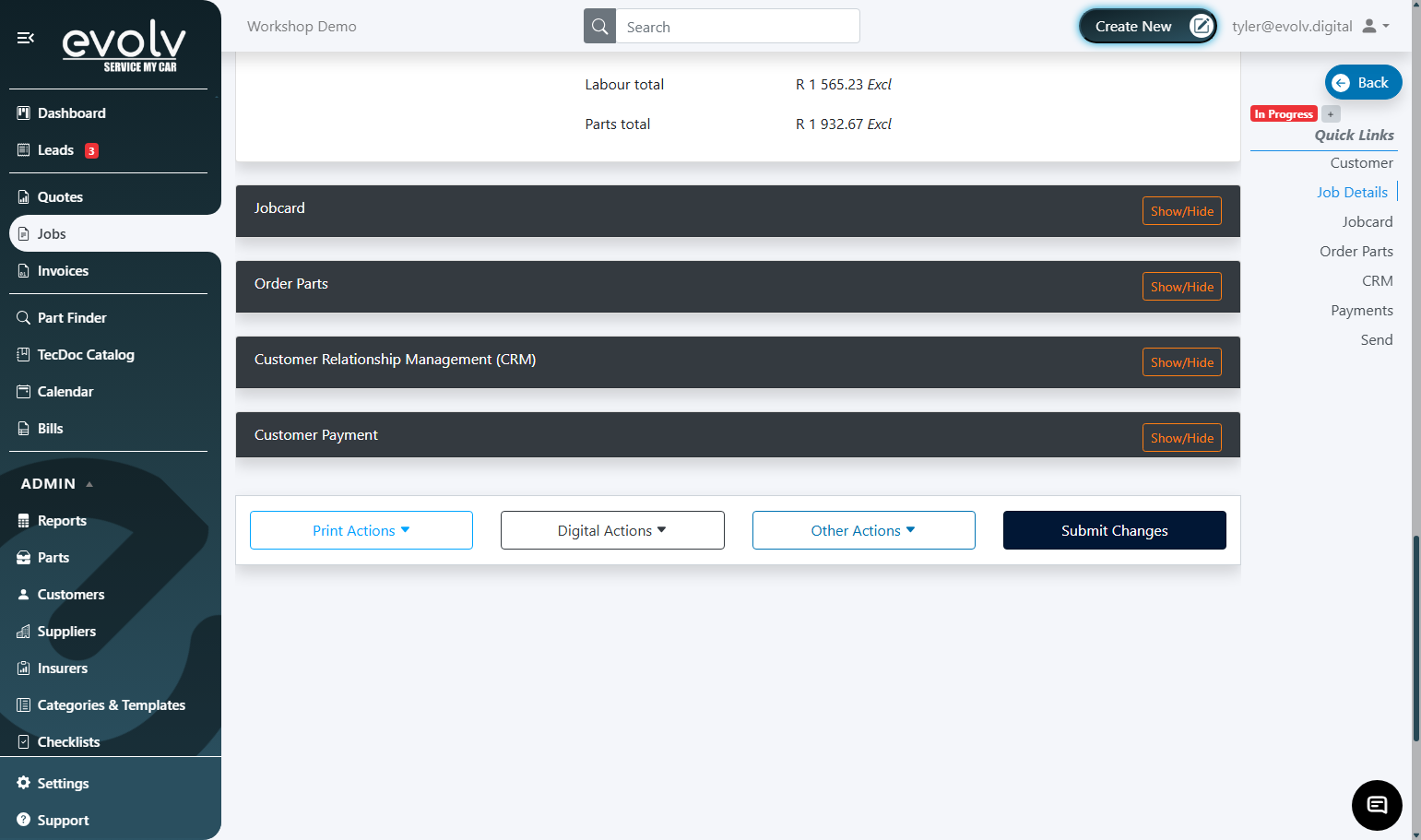The width and height of the screenshot is (1421, 840).
Task: Click the TecDoc Catalog icon
Action: coord(24,355)
